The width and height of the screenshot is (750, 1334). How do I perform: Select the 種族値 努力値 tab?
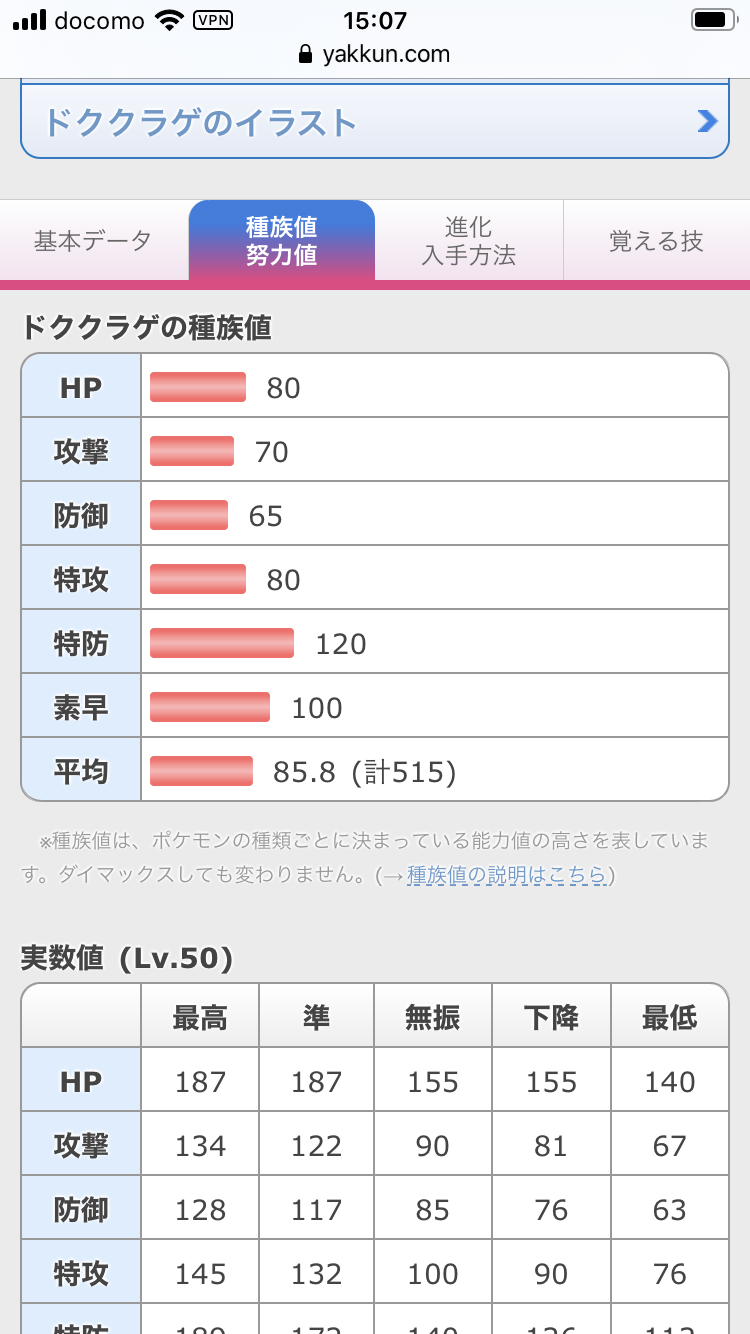[x=281, y=241]
